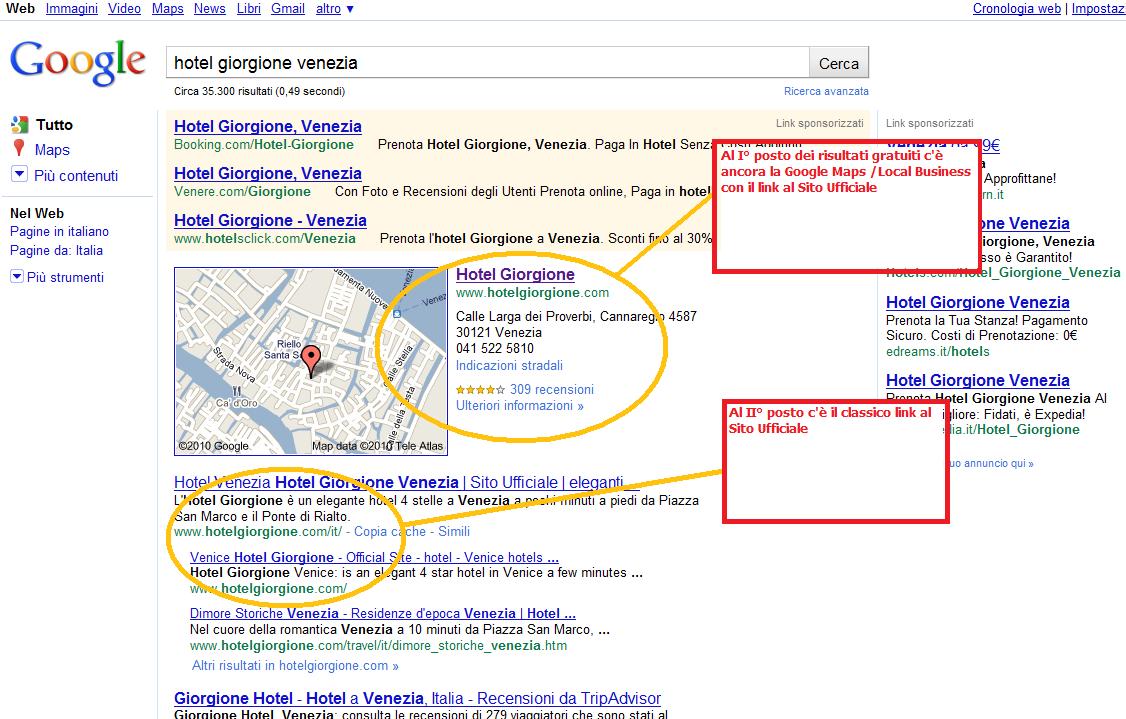This screenshot has height=719, width=1126.
Task: Switch to the Immagini tab
Action: [x=72, y=9]
